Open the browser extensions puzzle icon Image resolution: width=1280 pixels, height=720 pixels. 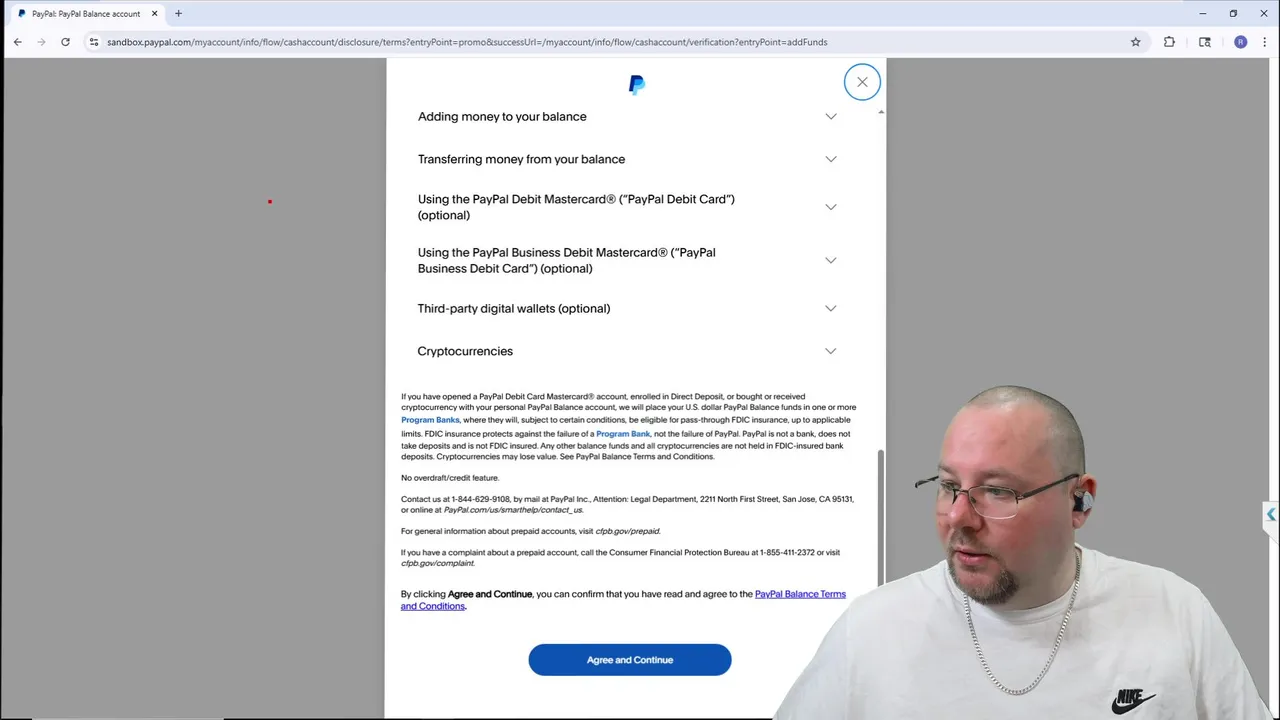click(x=1169, y=42)
